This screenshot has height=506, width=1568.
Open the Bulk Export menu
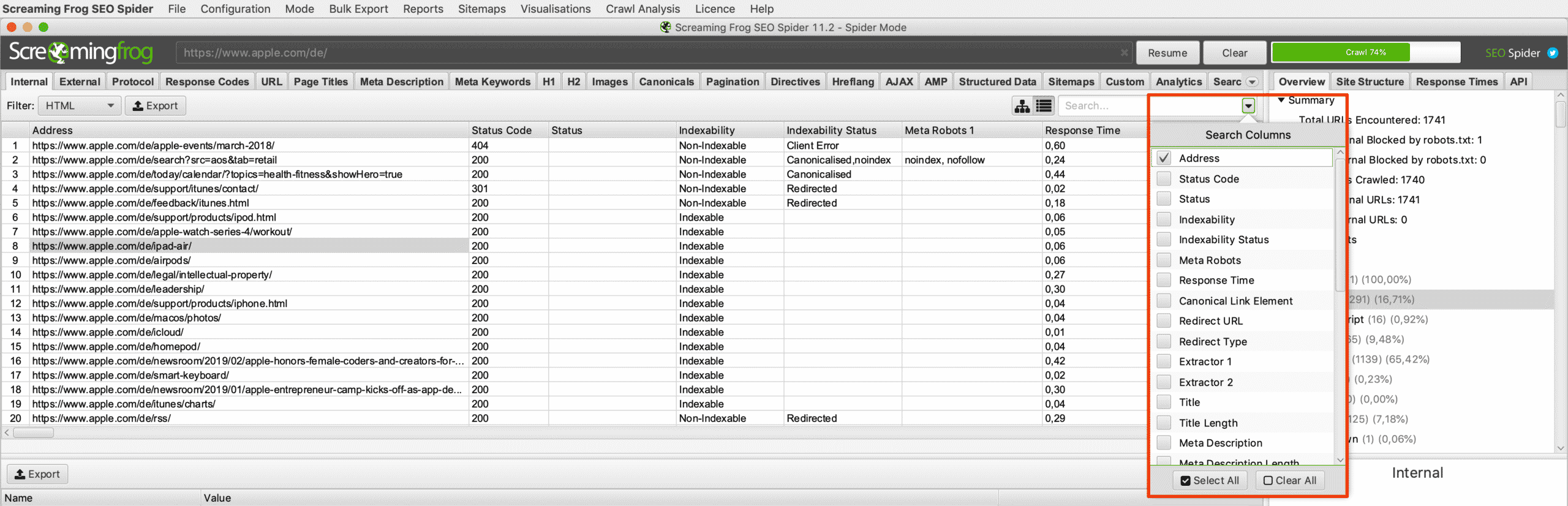click(x=358, y=9)
